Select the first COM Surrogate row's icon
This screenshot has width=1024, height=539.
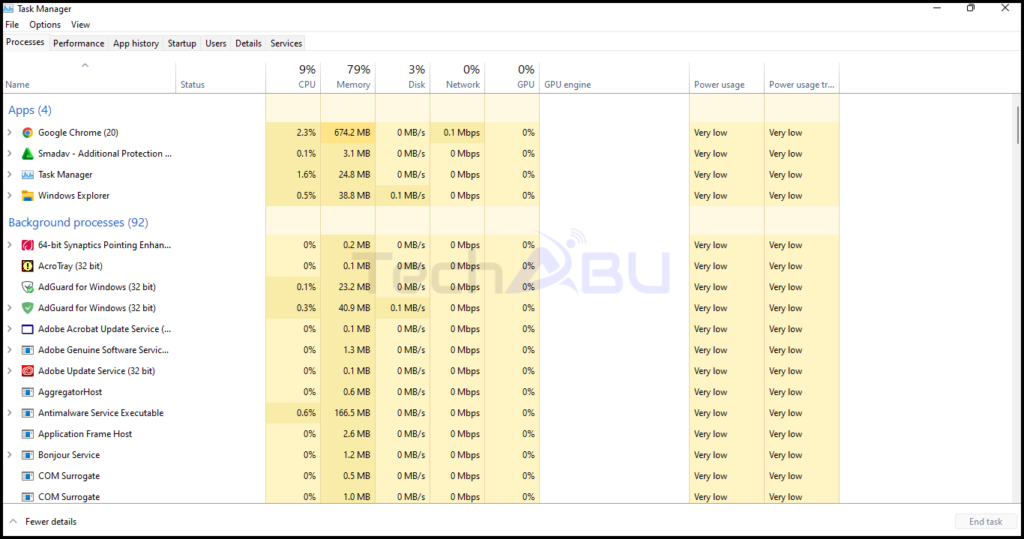point(27,476)
